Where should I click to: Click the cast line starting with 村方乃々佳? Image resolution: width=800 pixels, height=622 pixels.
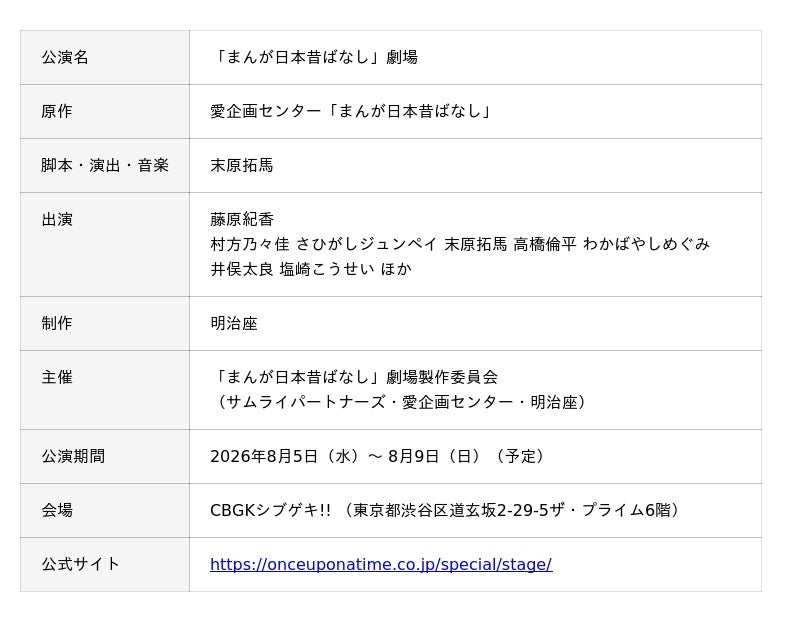tap(459, 244)
